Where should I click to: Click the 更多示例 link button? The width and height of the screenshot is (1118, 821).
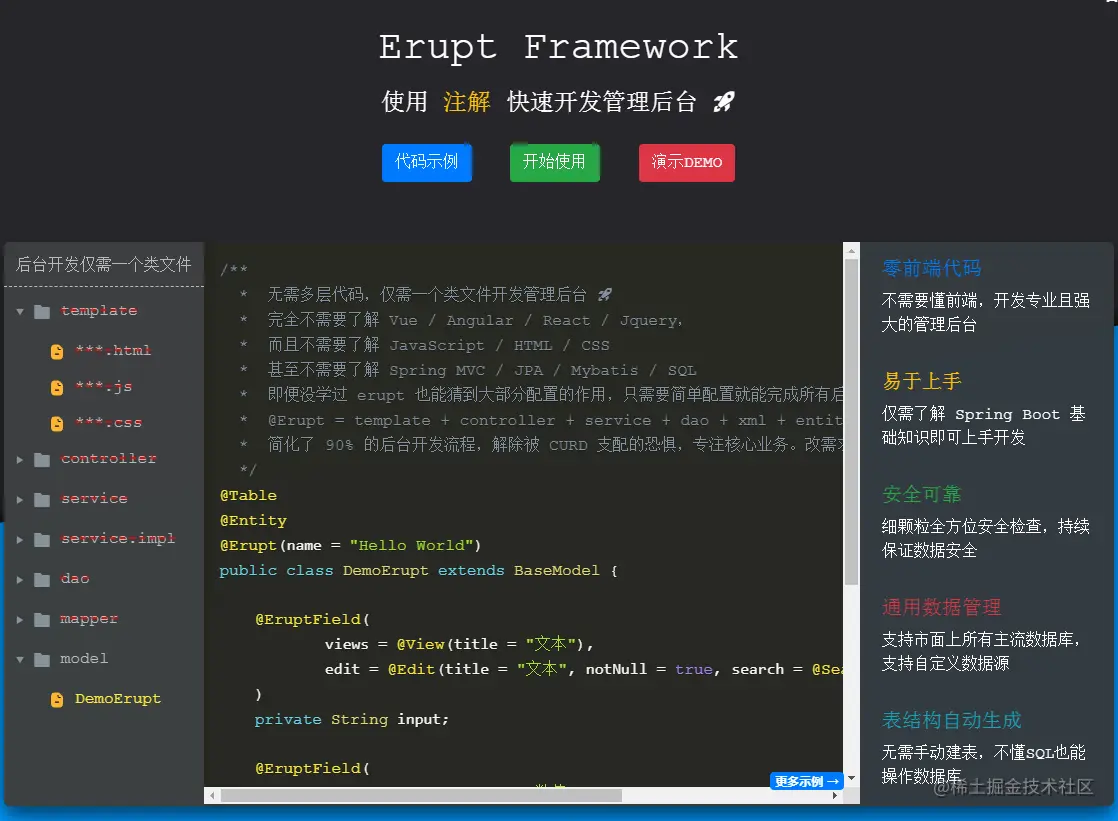(806, 782)
